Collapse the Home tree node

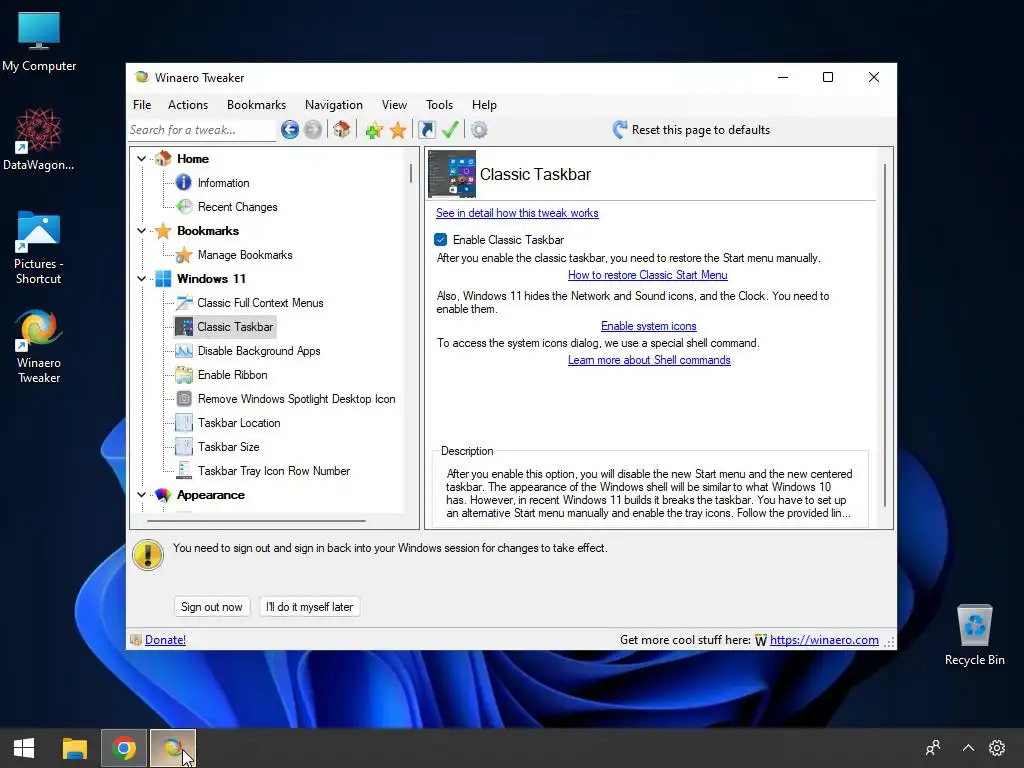tap(141, 159)
